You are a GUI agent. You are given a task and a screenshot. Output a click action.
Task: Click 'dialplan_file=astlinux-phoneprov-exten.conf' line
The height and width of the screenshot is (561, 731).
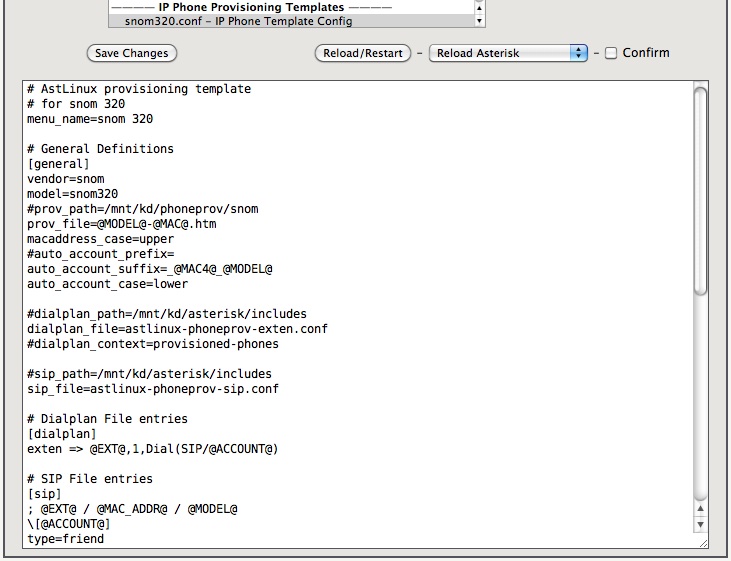click(x=178, y=329)
